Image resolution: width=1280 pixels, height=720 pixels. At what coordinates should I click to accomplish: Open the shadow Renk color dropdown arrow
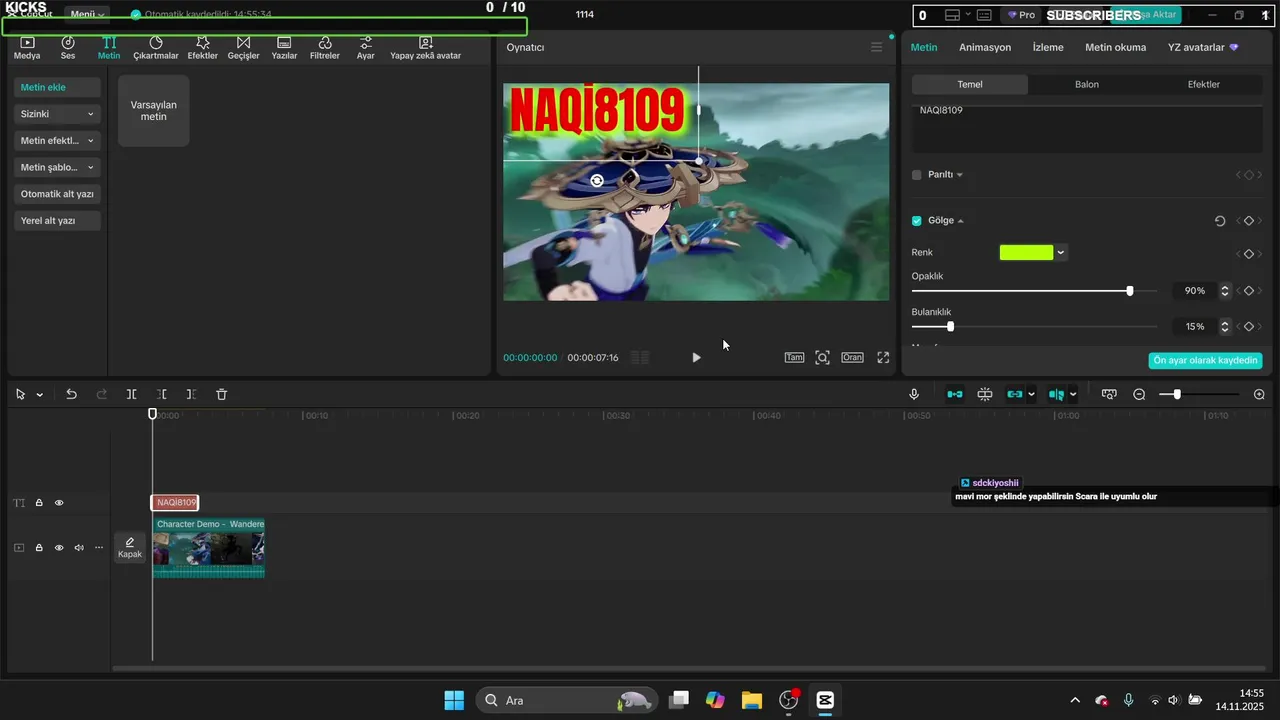point(1061,253)
